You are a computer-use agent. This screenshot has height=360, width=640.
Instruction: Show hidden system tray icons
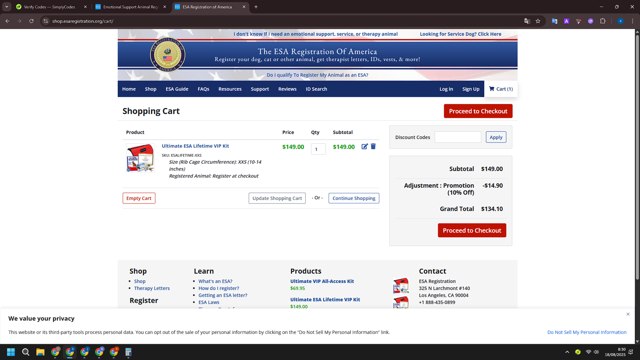567,352
